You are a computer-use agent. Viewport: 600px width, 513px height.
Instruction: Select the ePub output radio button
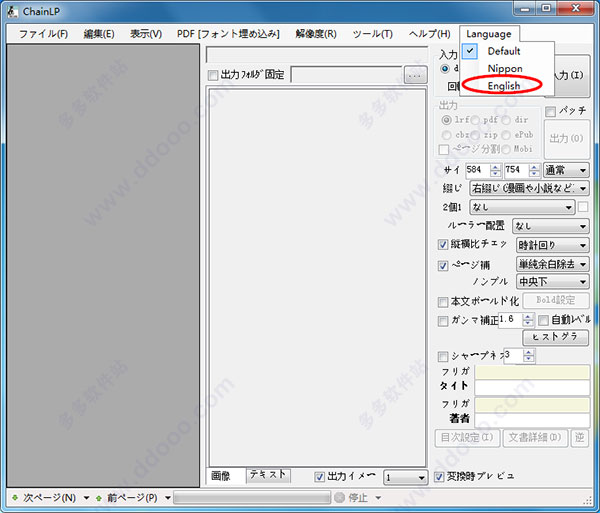click(506, 135)
